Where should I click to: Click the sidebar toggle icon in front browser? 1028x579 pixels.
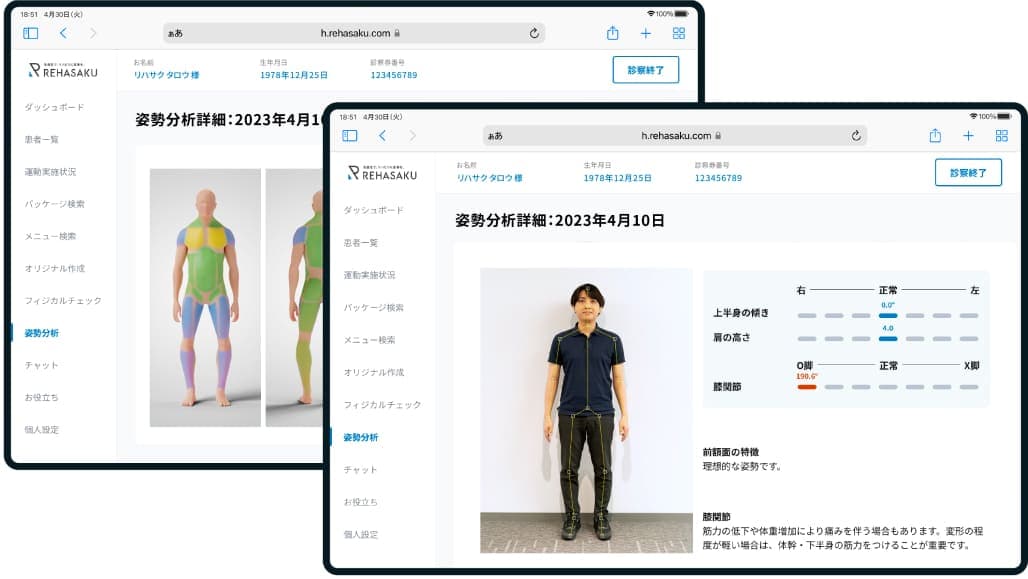pyautogui.click(x=350, y=136)
